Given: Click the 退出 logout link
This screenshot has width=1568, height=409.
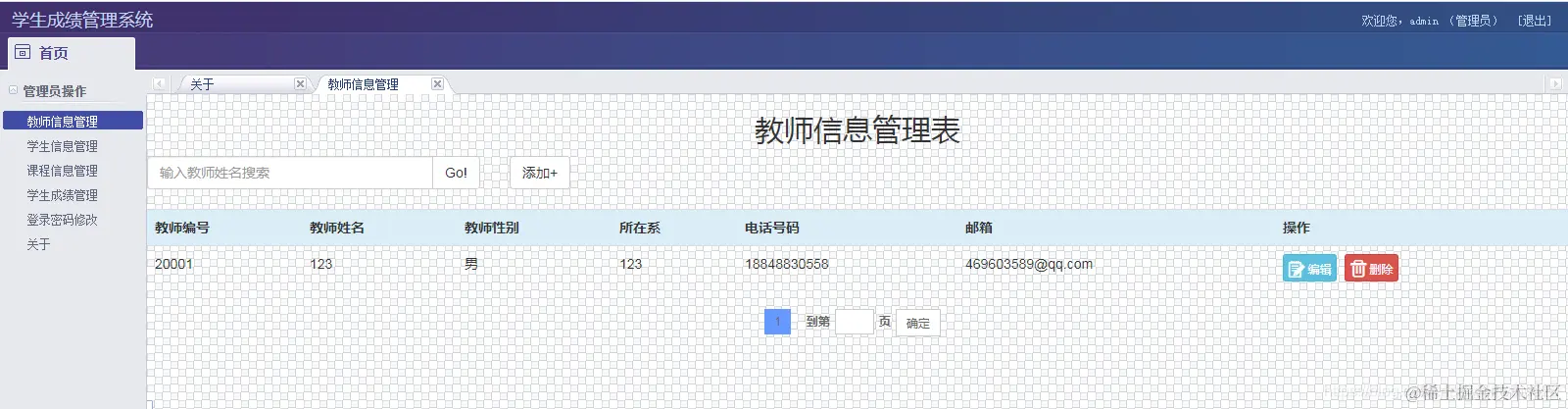Looking at the screenshot, I should (x=1535, y=21).
